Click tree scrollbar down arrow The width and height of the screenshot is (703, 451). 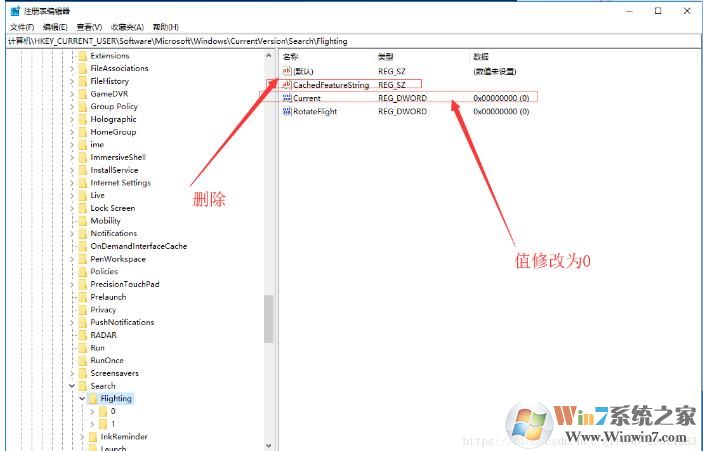(x=269, y=445)
